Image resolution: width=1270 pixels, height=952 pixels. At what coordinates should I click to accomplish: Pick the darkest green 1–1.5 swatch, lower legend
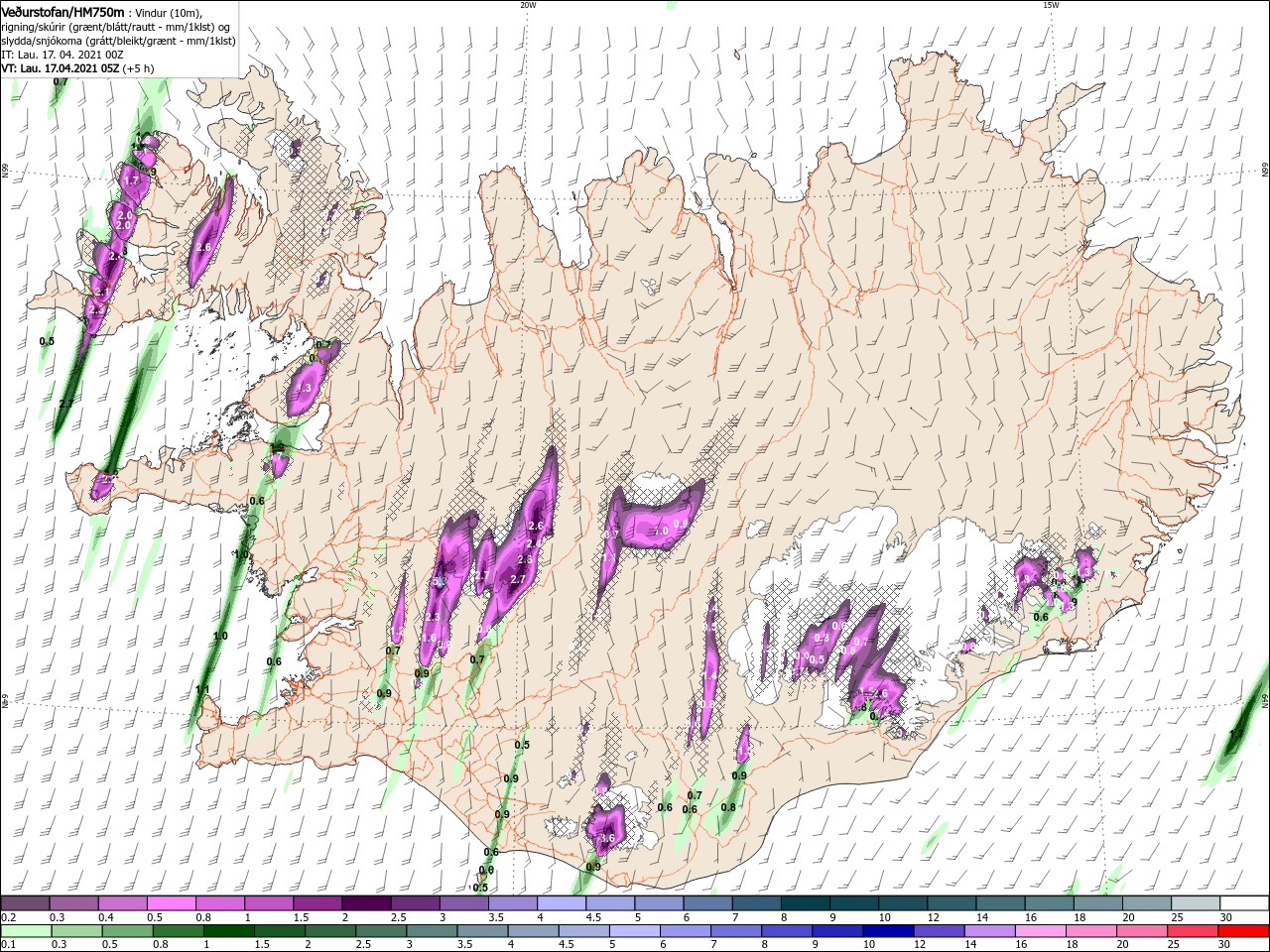[x=228, y=931]
